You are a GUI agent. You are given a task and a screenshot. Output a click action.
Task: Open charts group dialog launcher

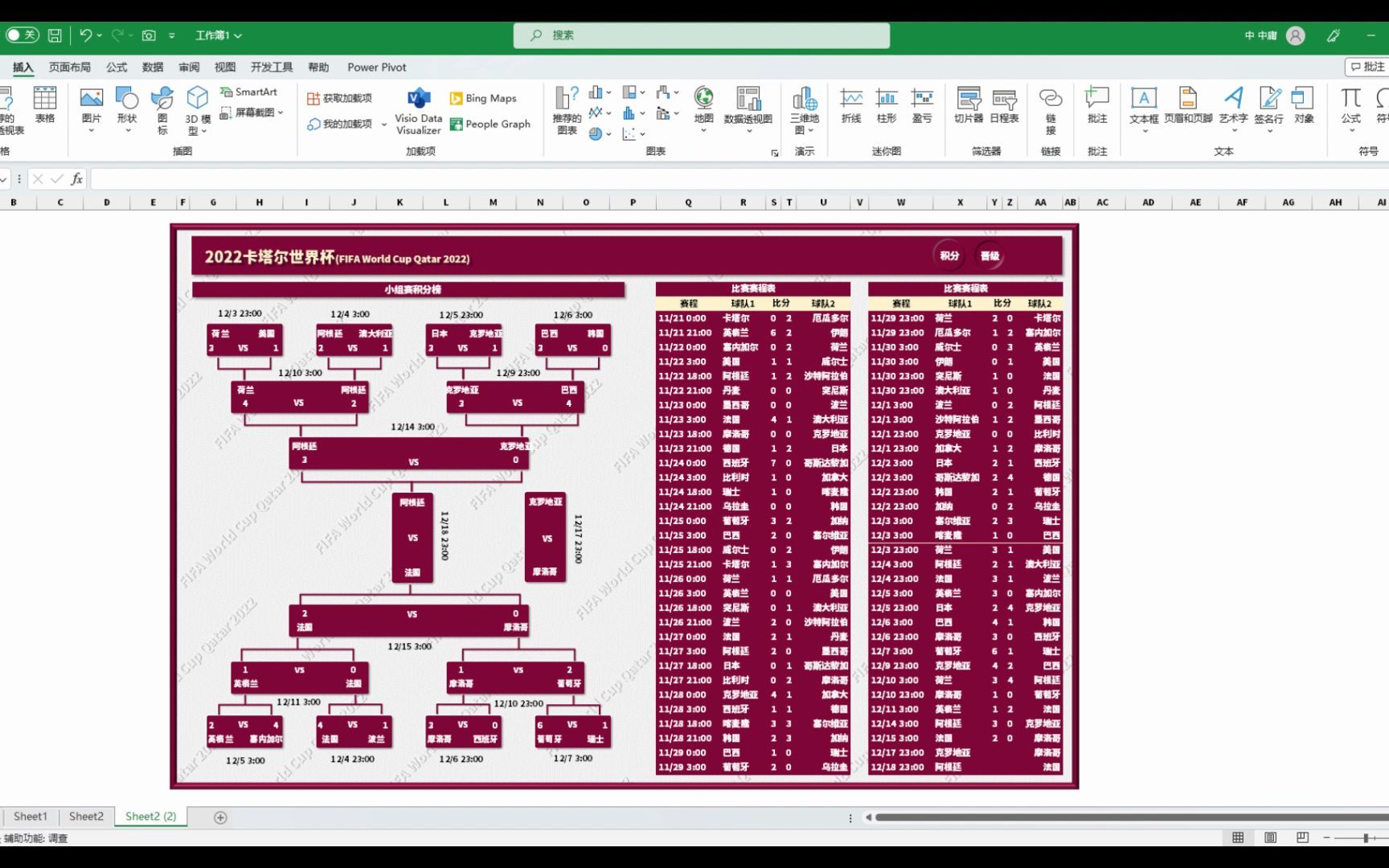(775, 153)
